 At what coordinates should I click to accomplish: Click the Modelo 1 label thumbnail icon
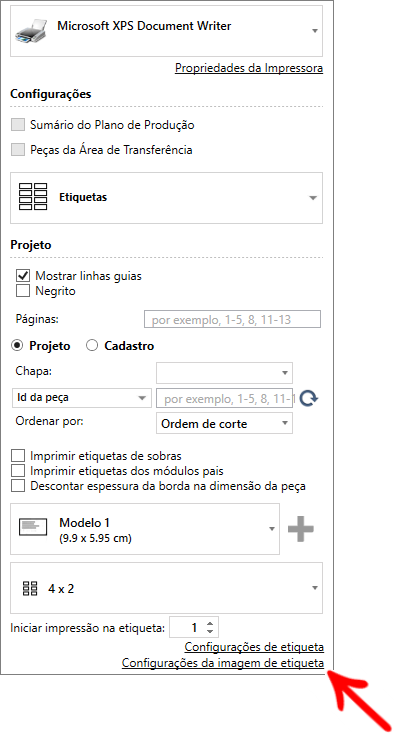pos(33,528)
